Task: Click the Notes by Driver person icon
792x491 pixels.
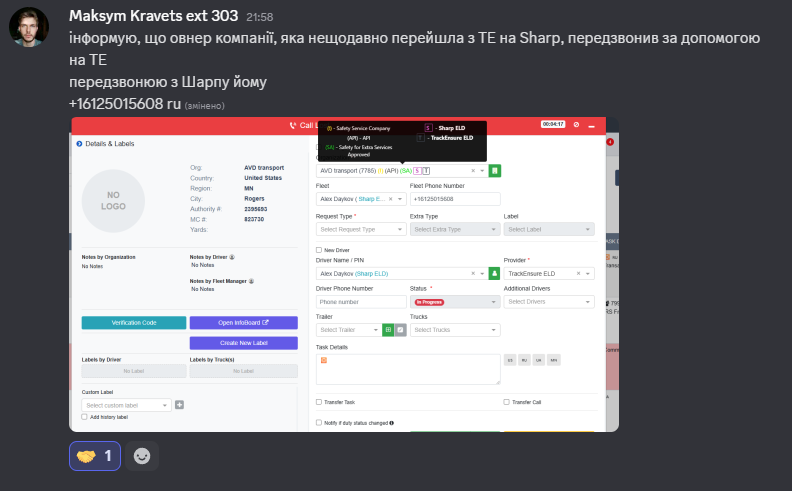Action: coord(232,257)
